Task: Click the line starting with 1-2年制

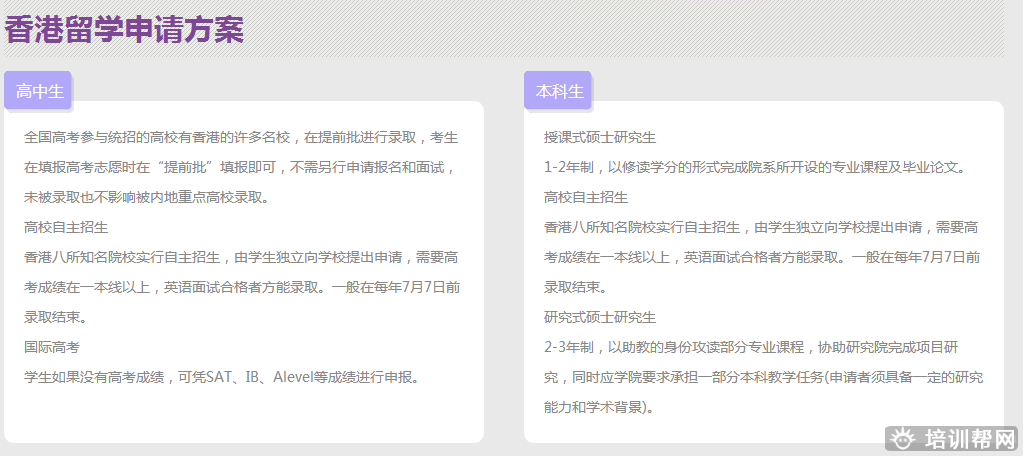Action: coord(754,167)
